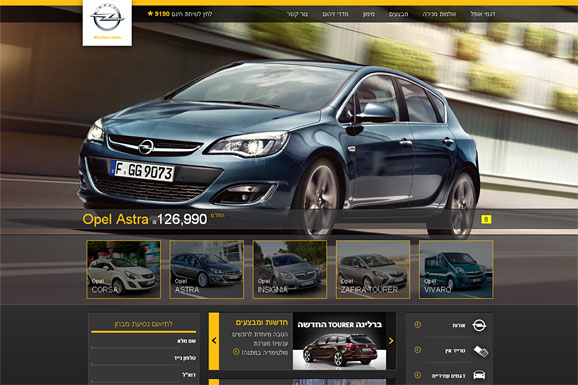578x385 pixels.
Task: Open the showrooms menu item
Action: tap(439, 14)
